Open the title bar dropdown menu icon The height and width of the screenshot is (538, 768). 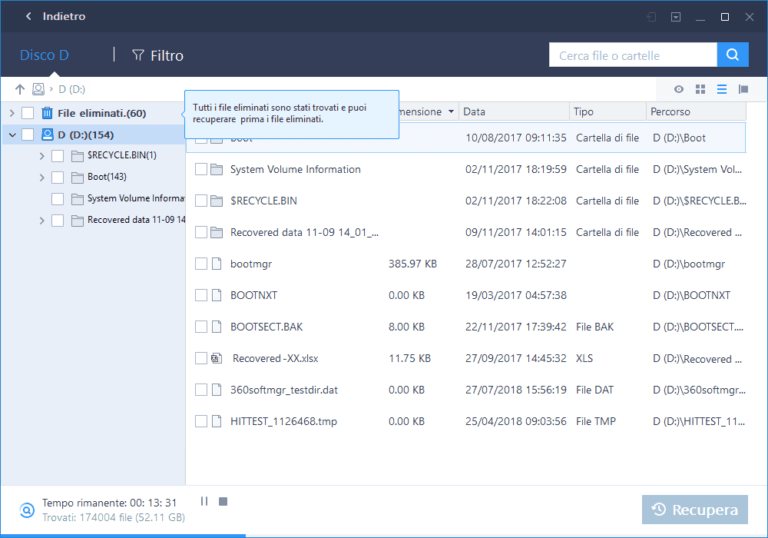[676, 17]
